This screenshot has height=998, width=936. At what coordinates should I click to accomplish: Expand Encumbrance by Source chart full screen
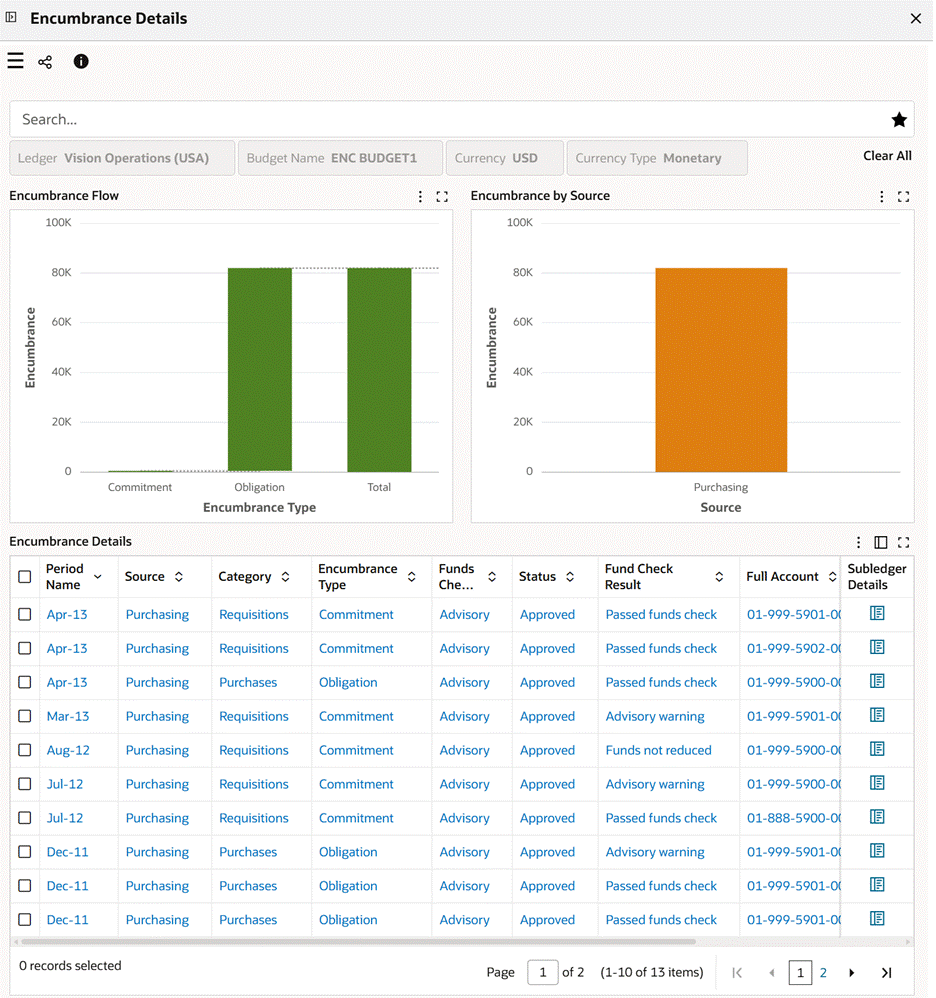point(904,197)
